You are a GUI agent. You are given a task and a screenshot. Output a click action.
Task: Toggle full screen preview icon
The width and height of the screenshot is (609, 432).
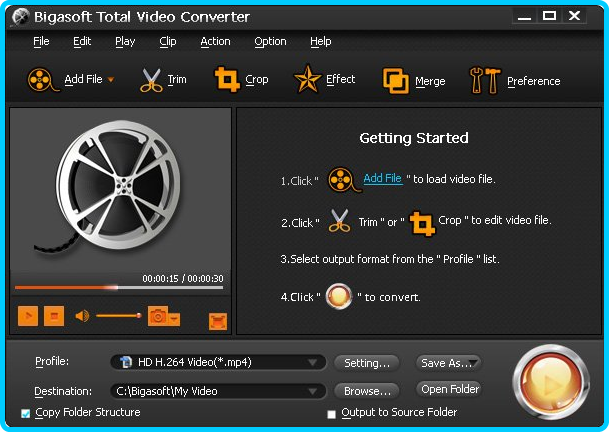coord(218,321)
